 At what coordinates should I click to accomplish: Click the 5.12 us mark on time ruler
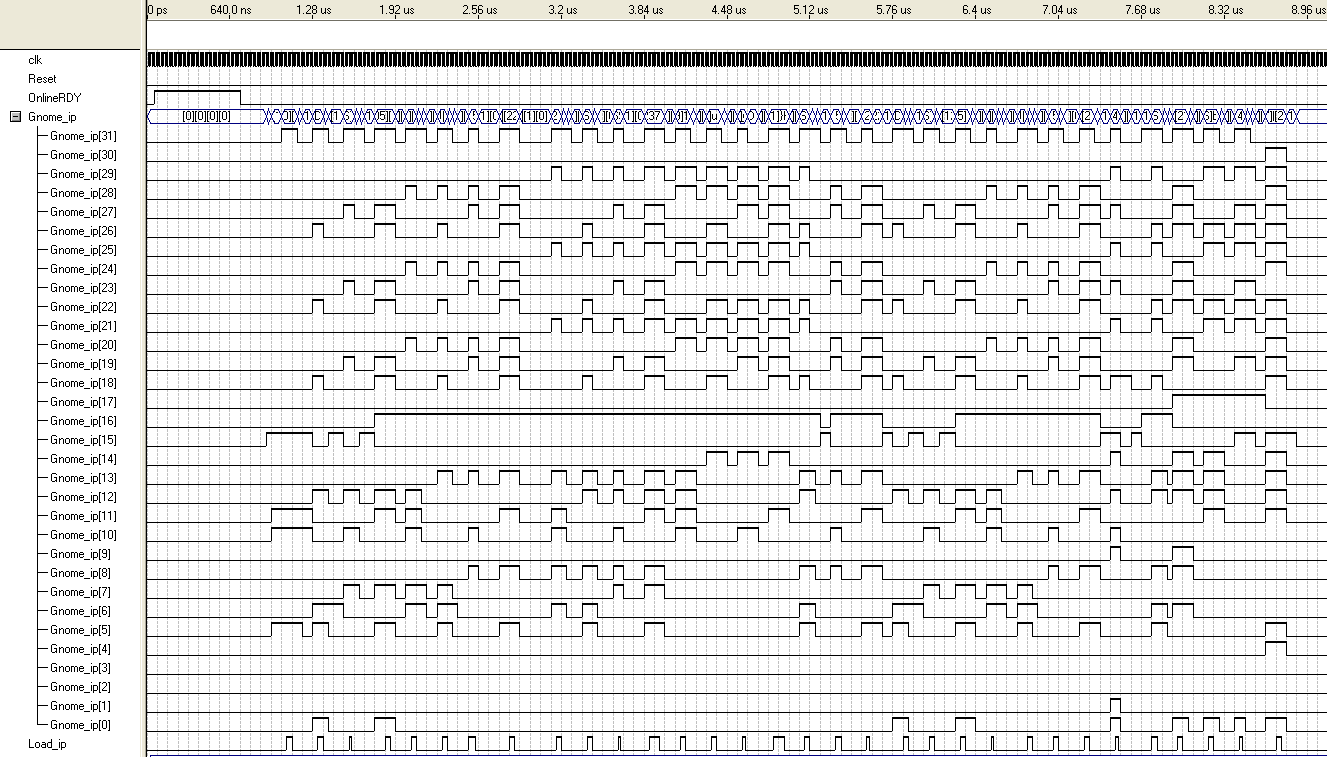coord(810,10)
